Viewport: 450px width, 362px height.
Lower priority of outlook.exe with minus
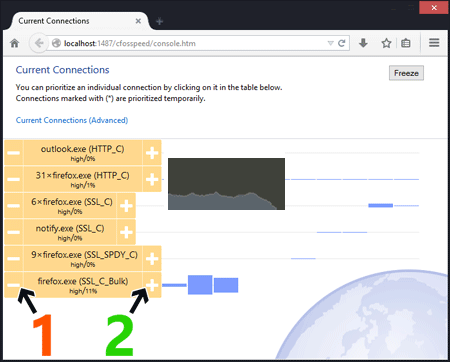(x=13, y=153)
